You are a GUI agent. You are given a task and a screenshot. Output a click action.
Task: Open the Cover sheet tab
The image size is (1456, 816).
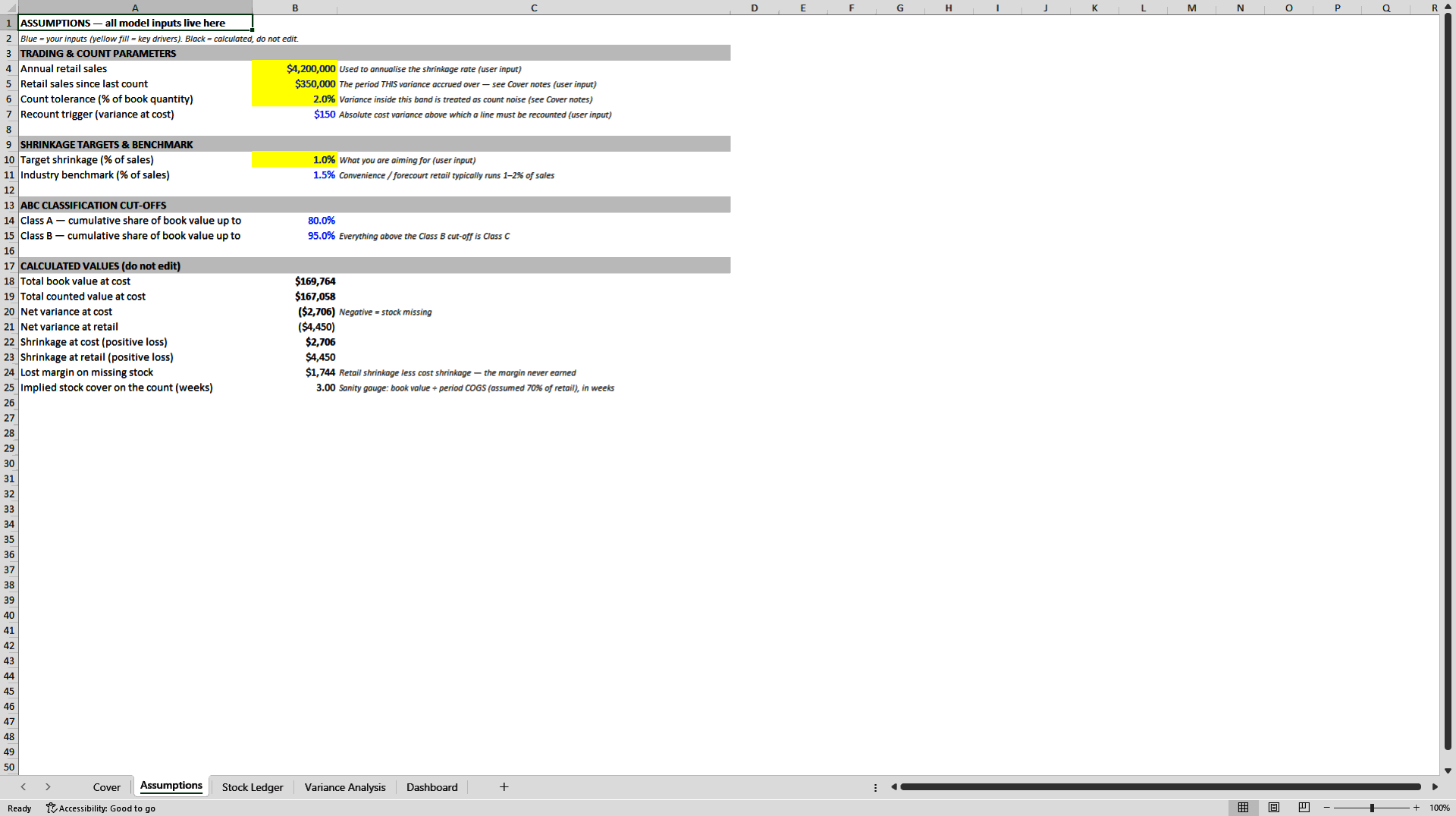[x=106, y=787]
